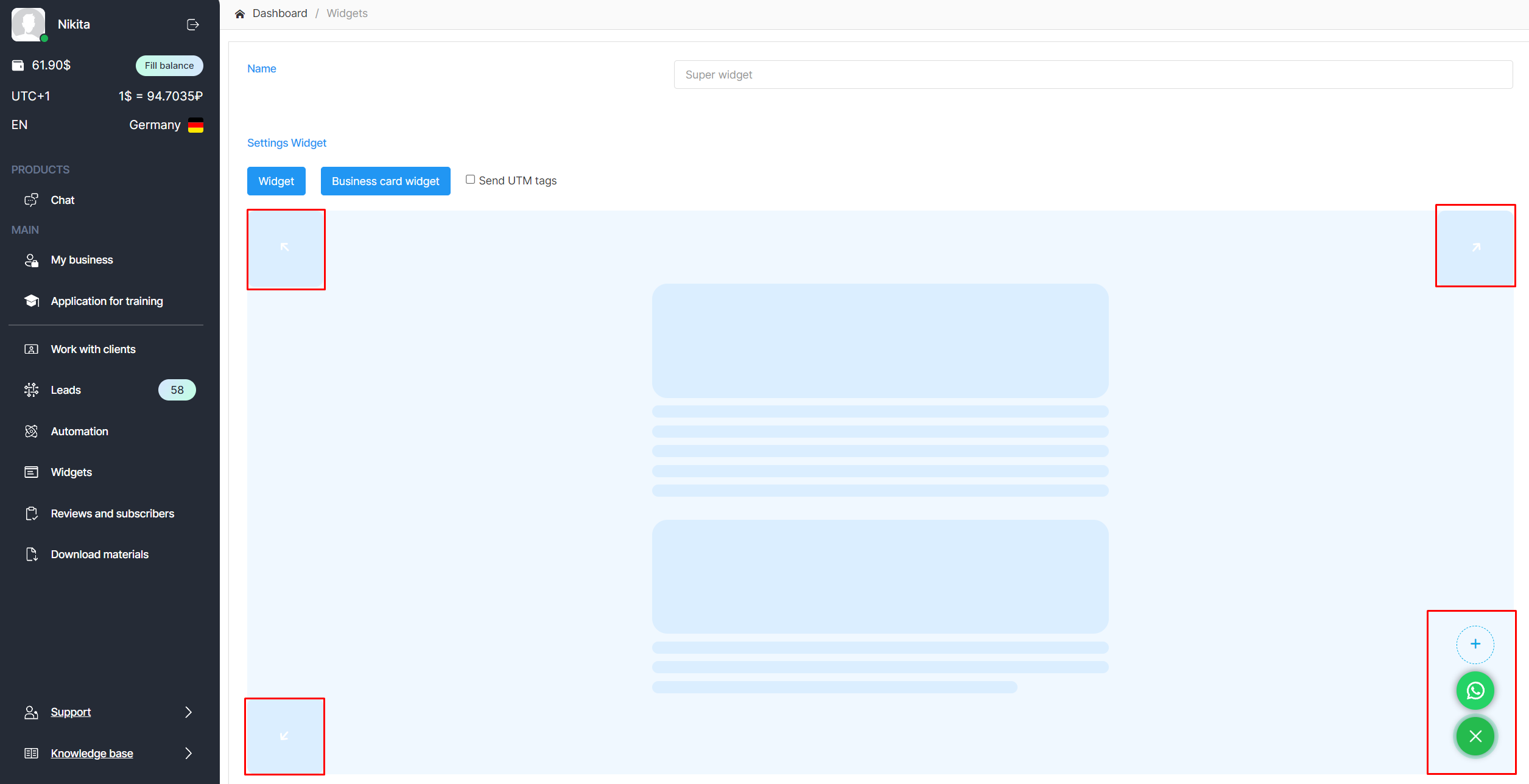Select top-left widget position arrow
Image resolution: width=1529 pixels, height=784 pixels.
click(285, 248)
